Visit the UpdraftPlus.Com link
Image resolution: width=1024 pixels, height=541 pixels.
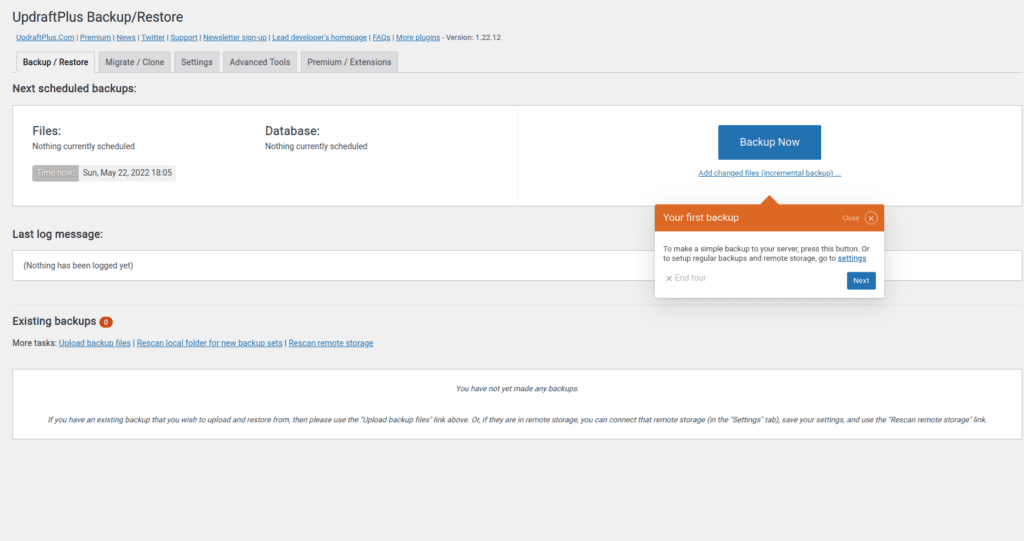tap(45, 37)
